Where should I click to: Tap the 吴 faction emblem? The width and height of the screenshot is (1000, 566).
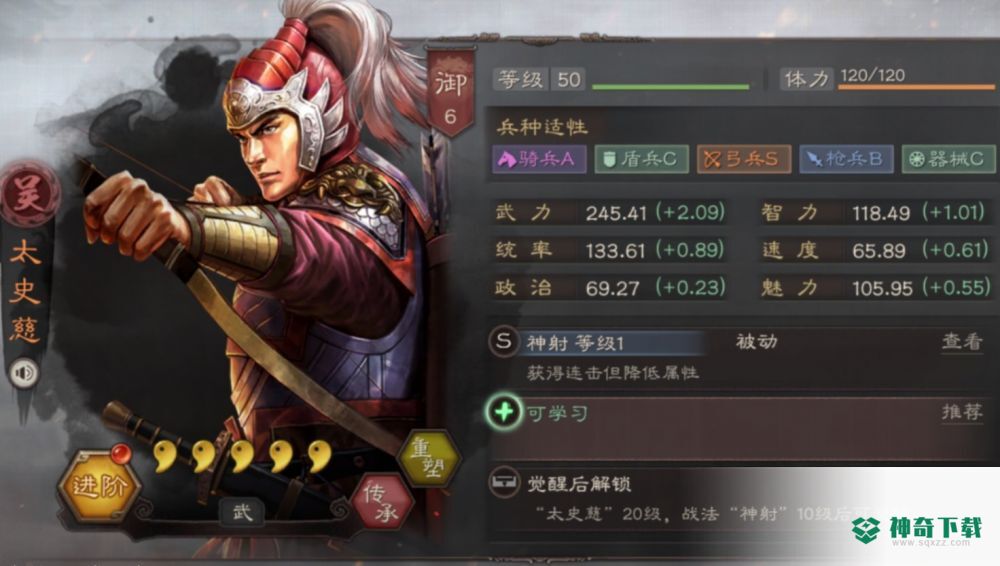click(30, 193)
